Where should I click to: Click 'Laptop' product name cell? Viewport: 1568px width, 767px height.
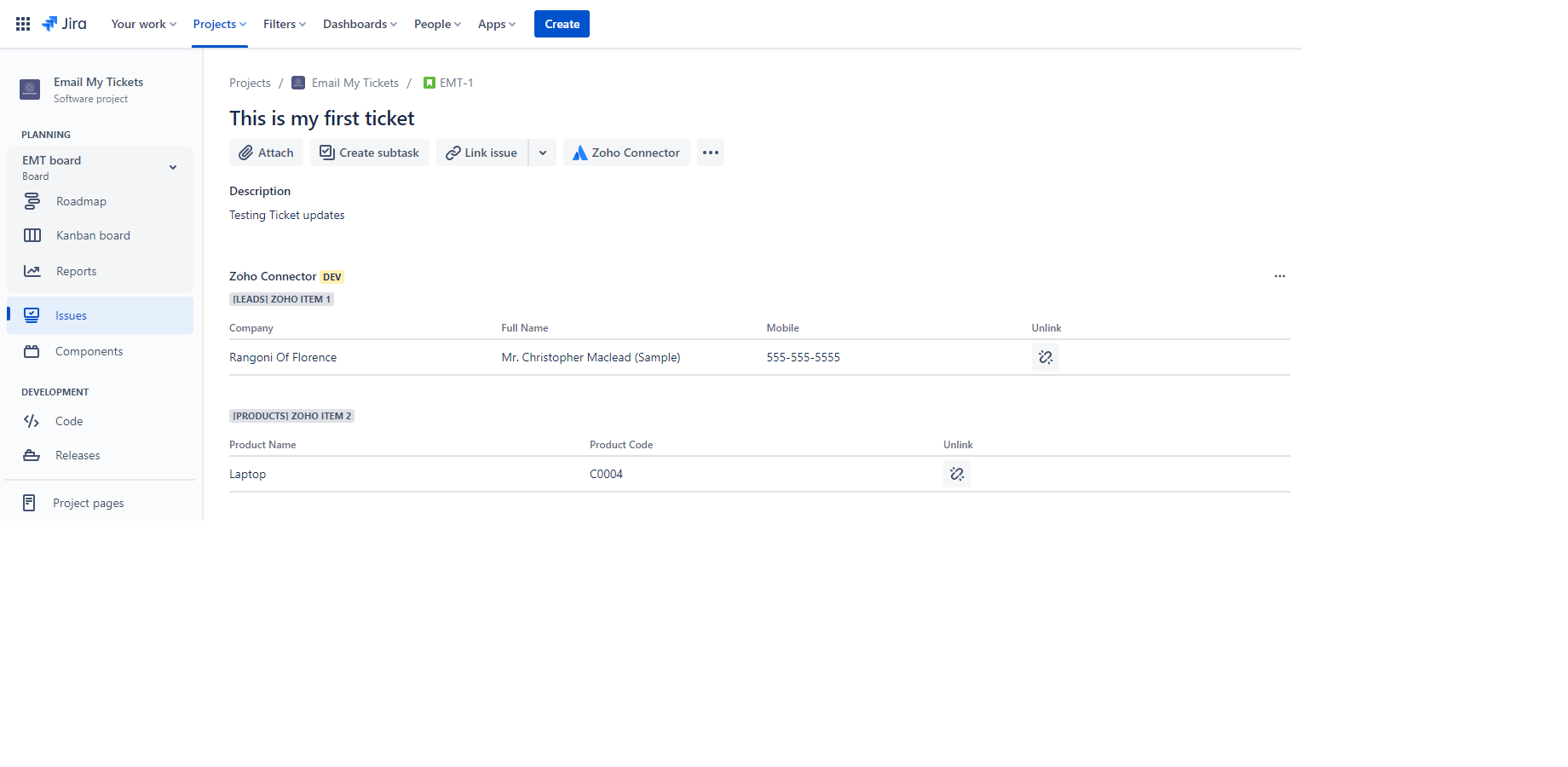pos(247,474)
